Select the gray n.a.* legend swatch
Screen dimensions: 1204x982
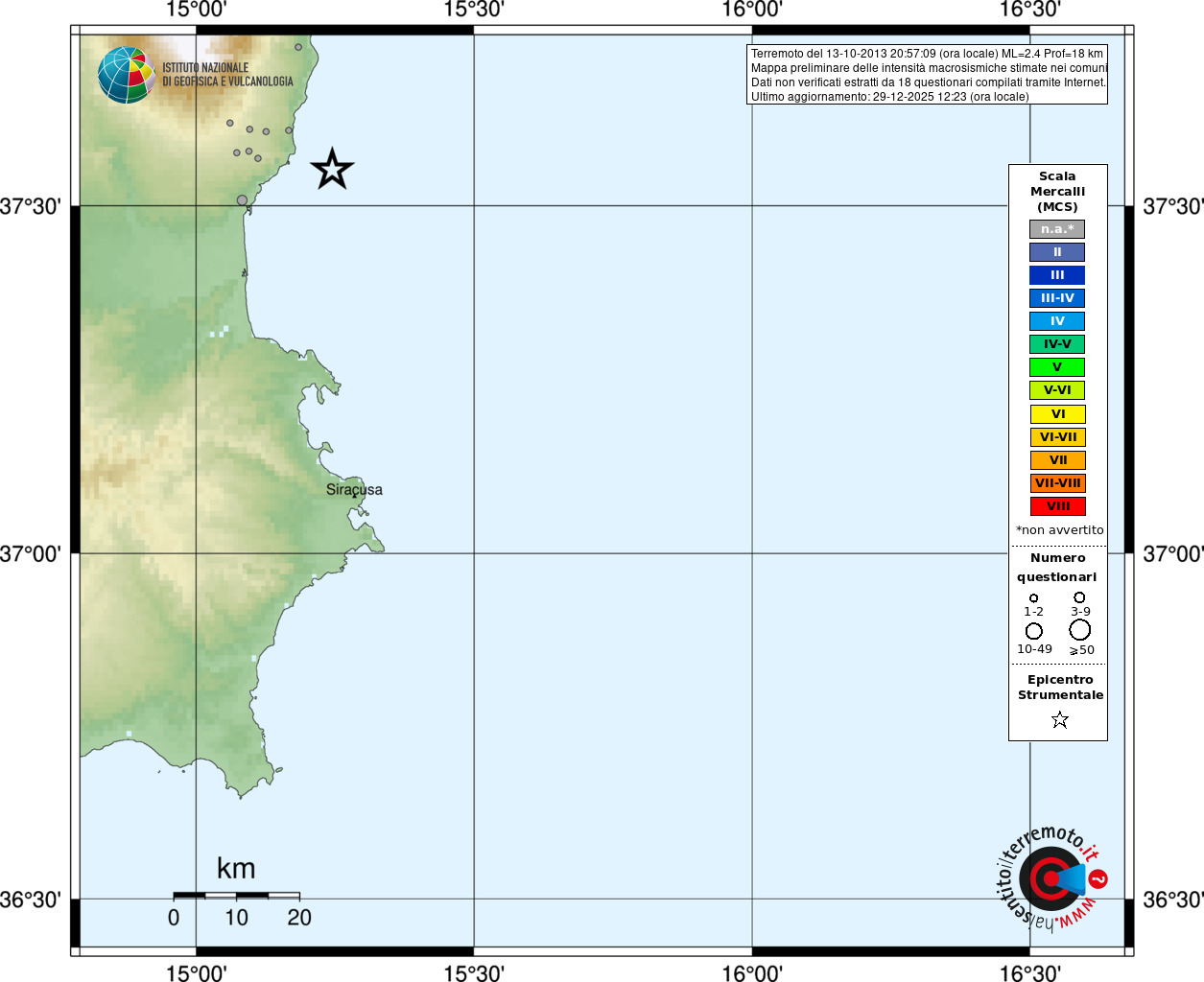coord(1057,229)
